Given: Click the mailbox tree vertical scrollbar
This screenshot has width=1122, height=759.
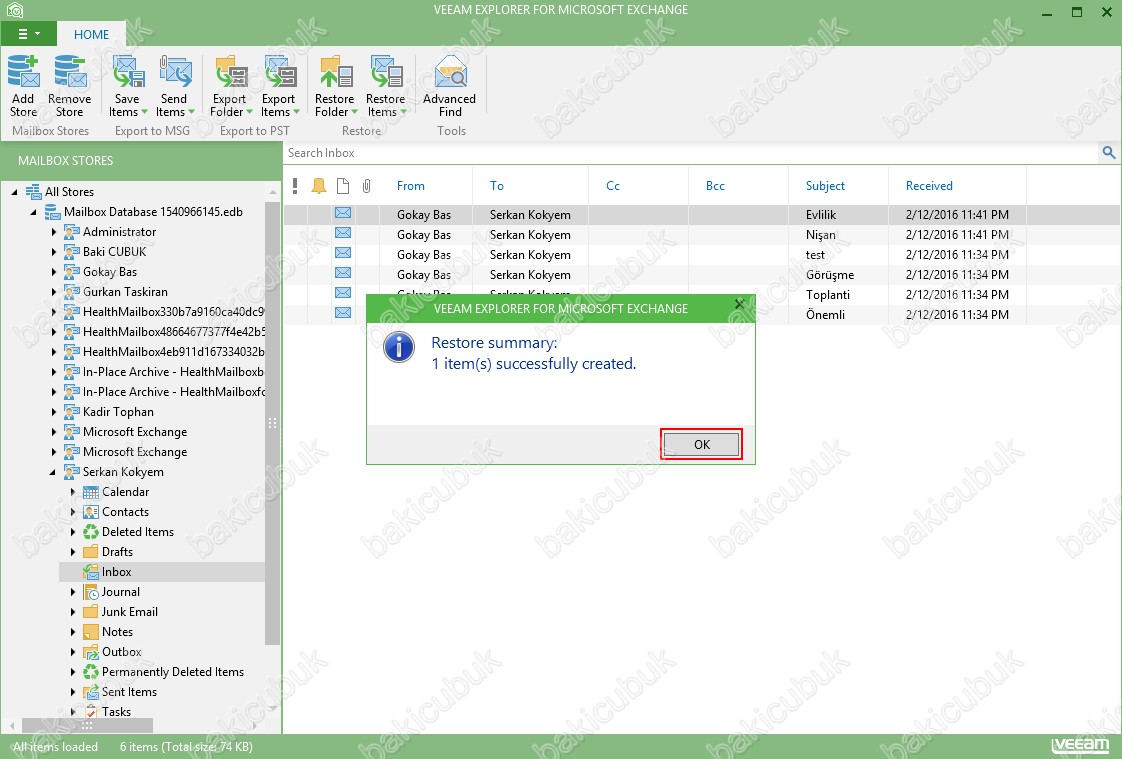Looking at the screenshot, I should click(273, 422).
